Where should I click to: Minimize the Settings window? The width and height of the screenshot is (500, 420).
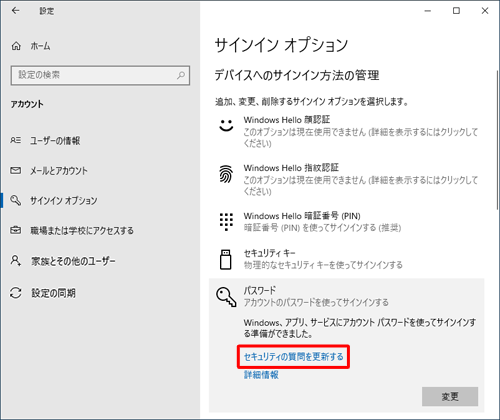click(428, 11)
